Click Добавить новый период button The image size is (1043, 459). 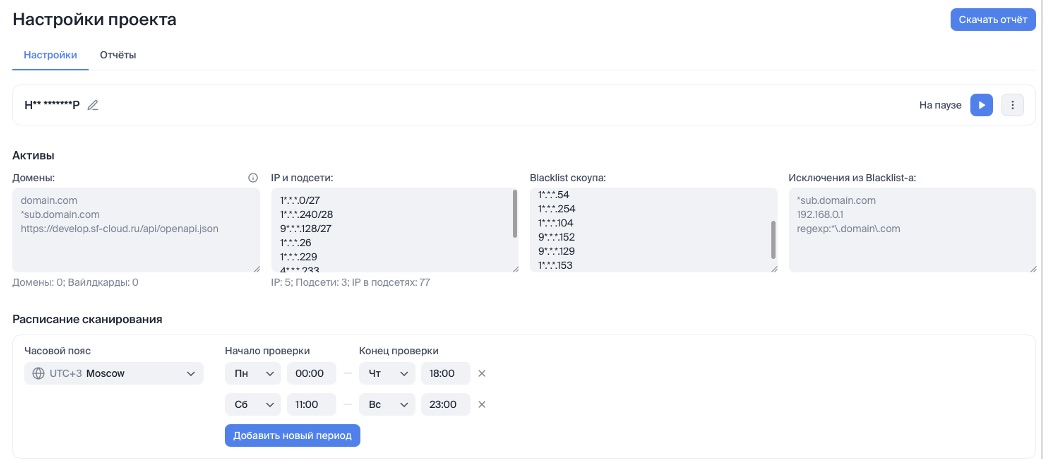pos(292,436)
